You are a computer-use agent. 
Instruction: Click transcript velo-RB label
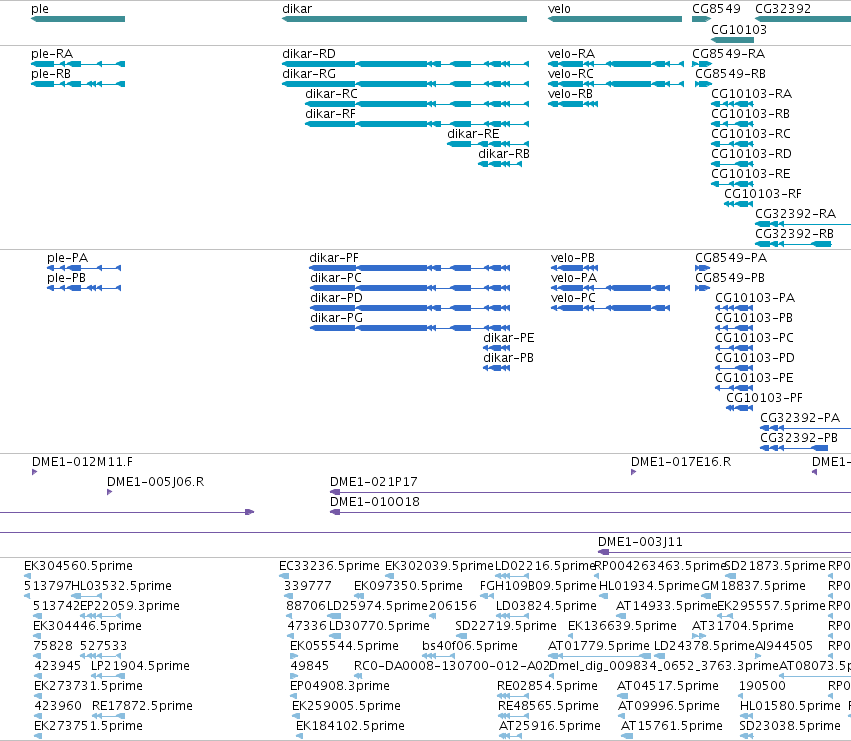570,94
